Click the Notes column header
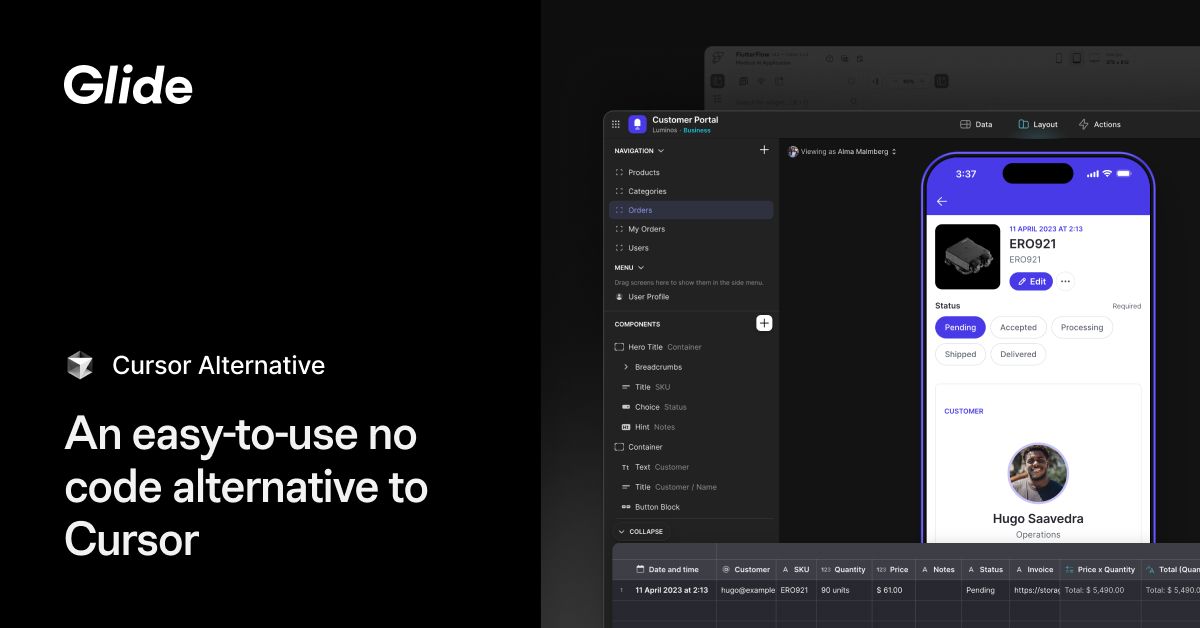This screenshot has width=1200, height=628. 938,569
